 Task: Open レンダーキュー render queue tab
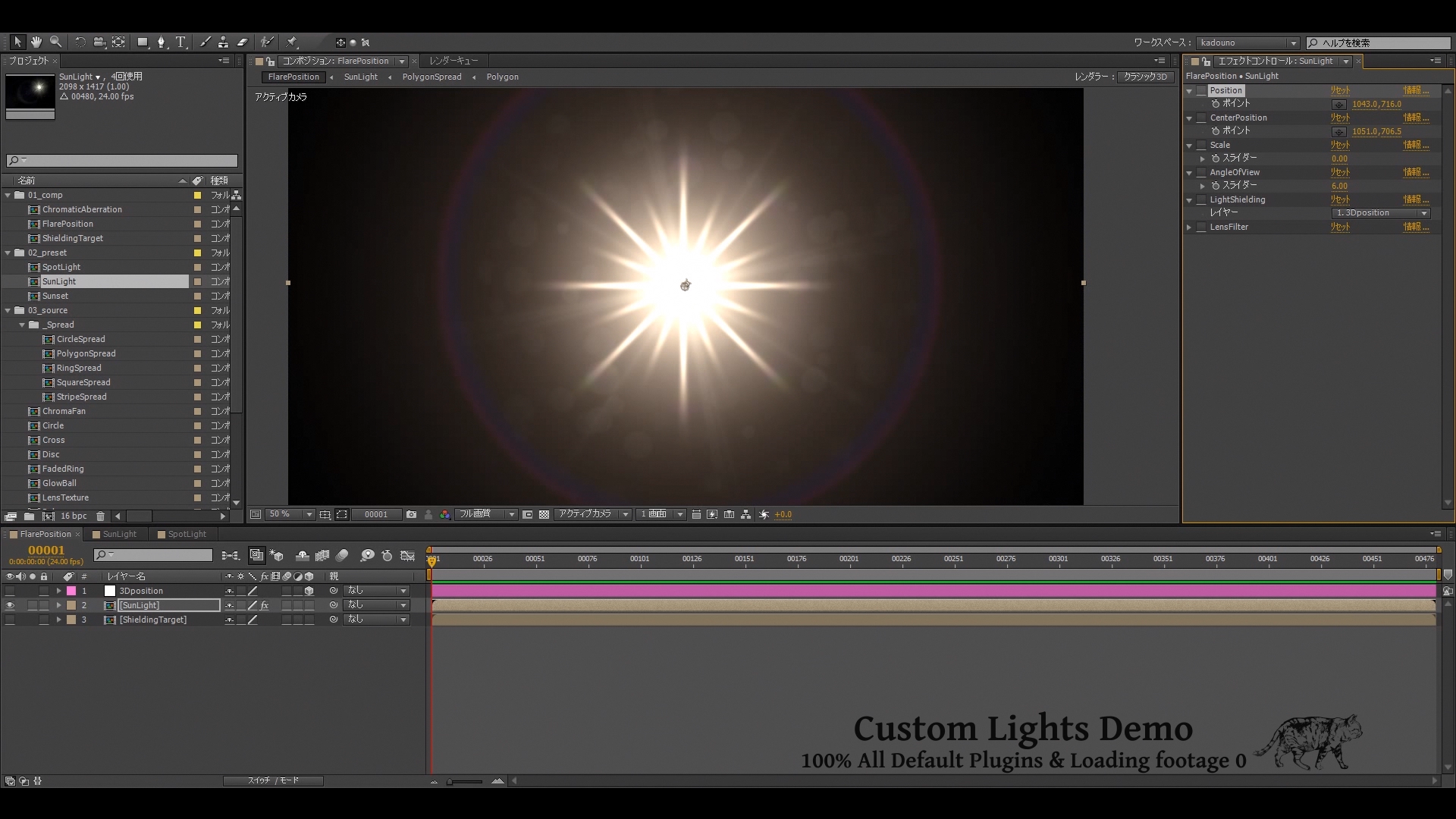click(x=453, y=61)
